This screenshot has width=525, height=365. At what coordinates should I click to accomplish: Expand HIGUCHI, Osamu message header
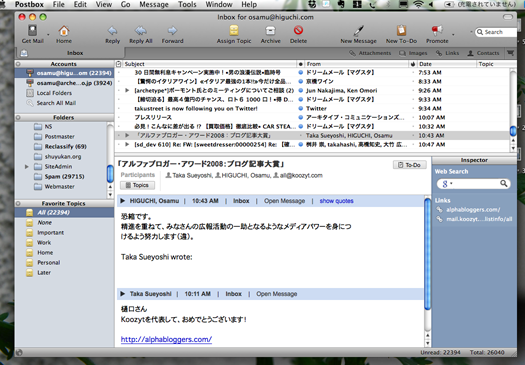tap(123, 201)
